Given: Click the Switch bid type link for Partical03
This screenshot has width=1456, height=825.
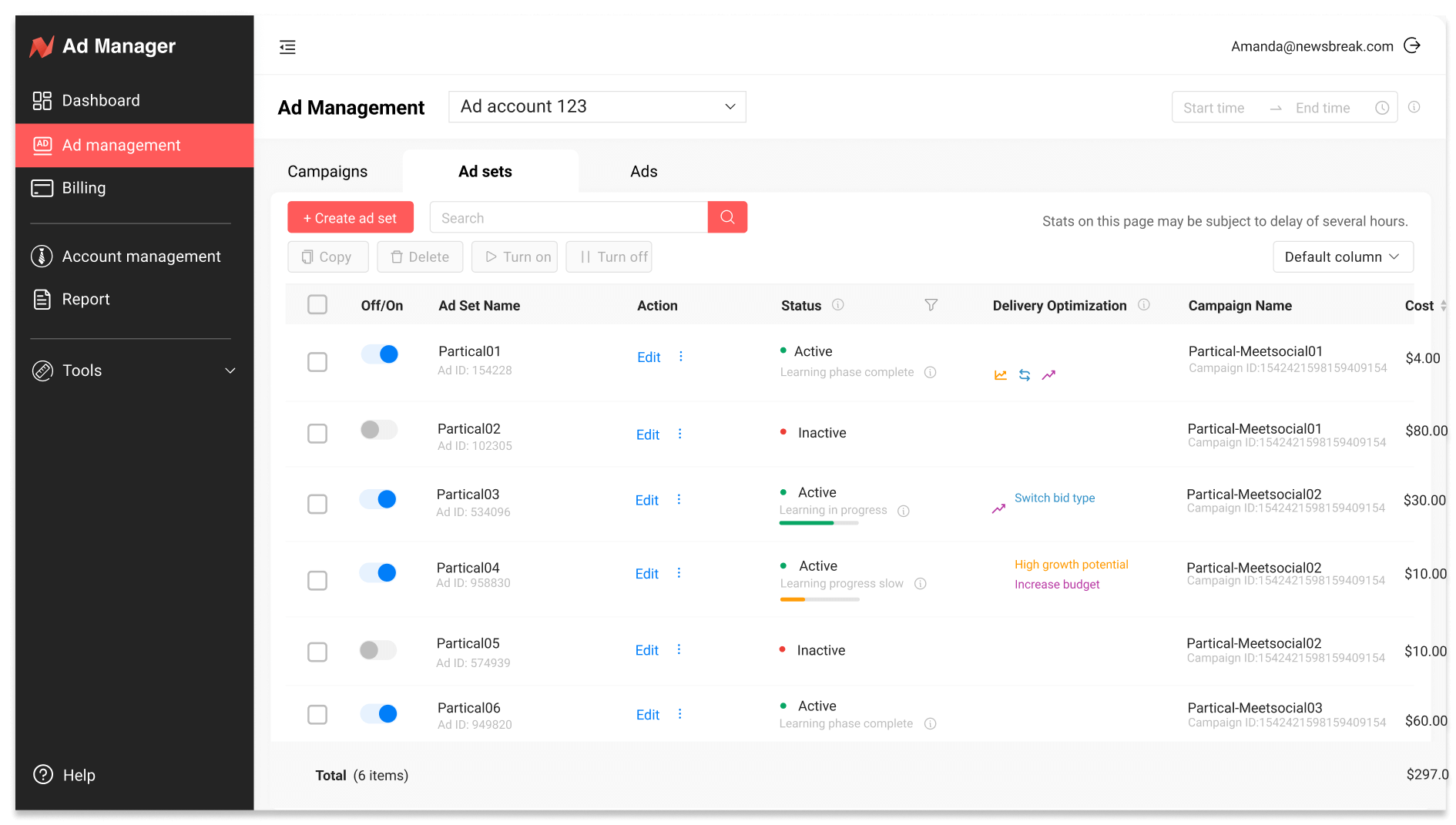Looking at the screenshot, I should (1054, 498).
